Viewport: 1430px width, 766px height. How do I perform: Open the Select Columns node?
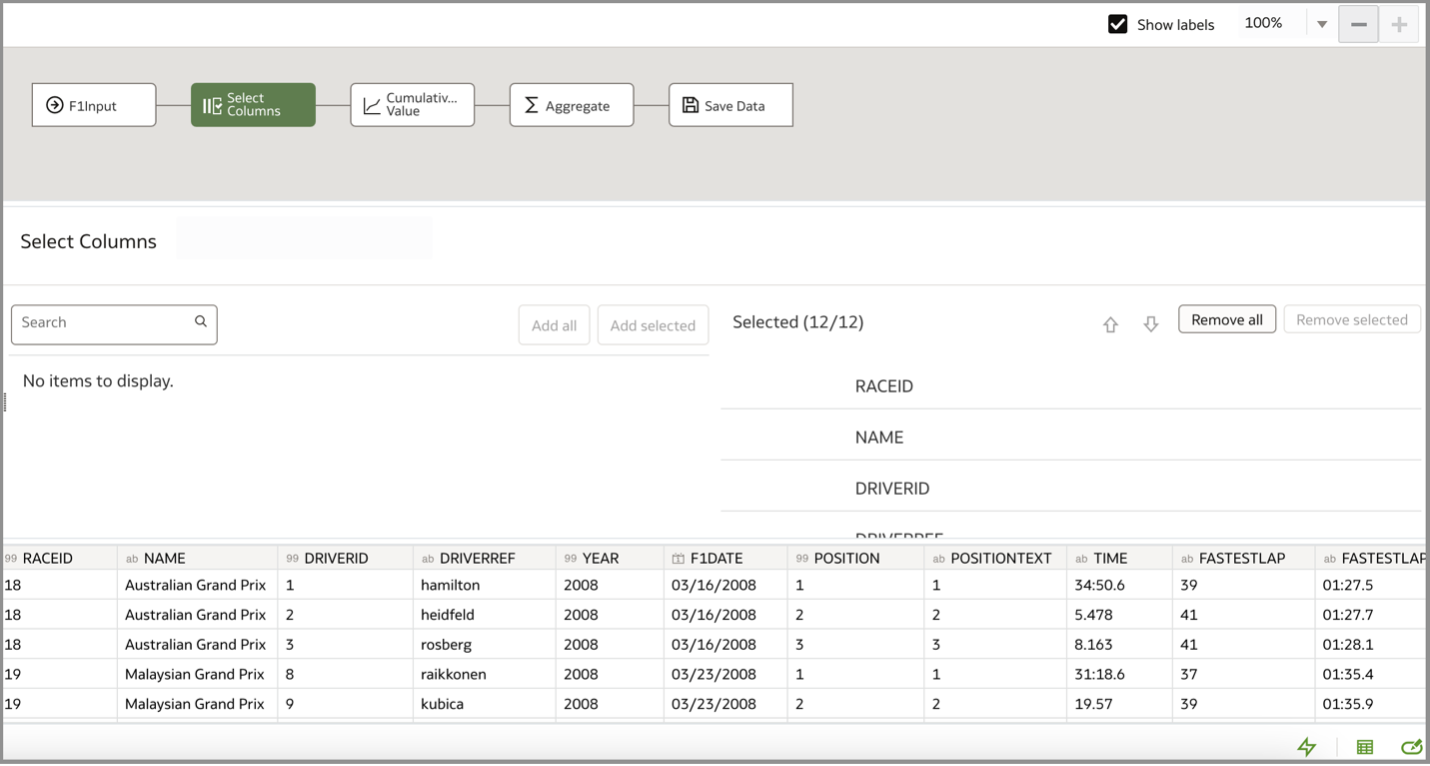point(252,104)
